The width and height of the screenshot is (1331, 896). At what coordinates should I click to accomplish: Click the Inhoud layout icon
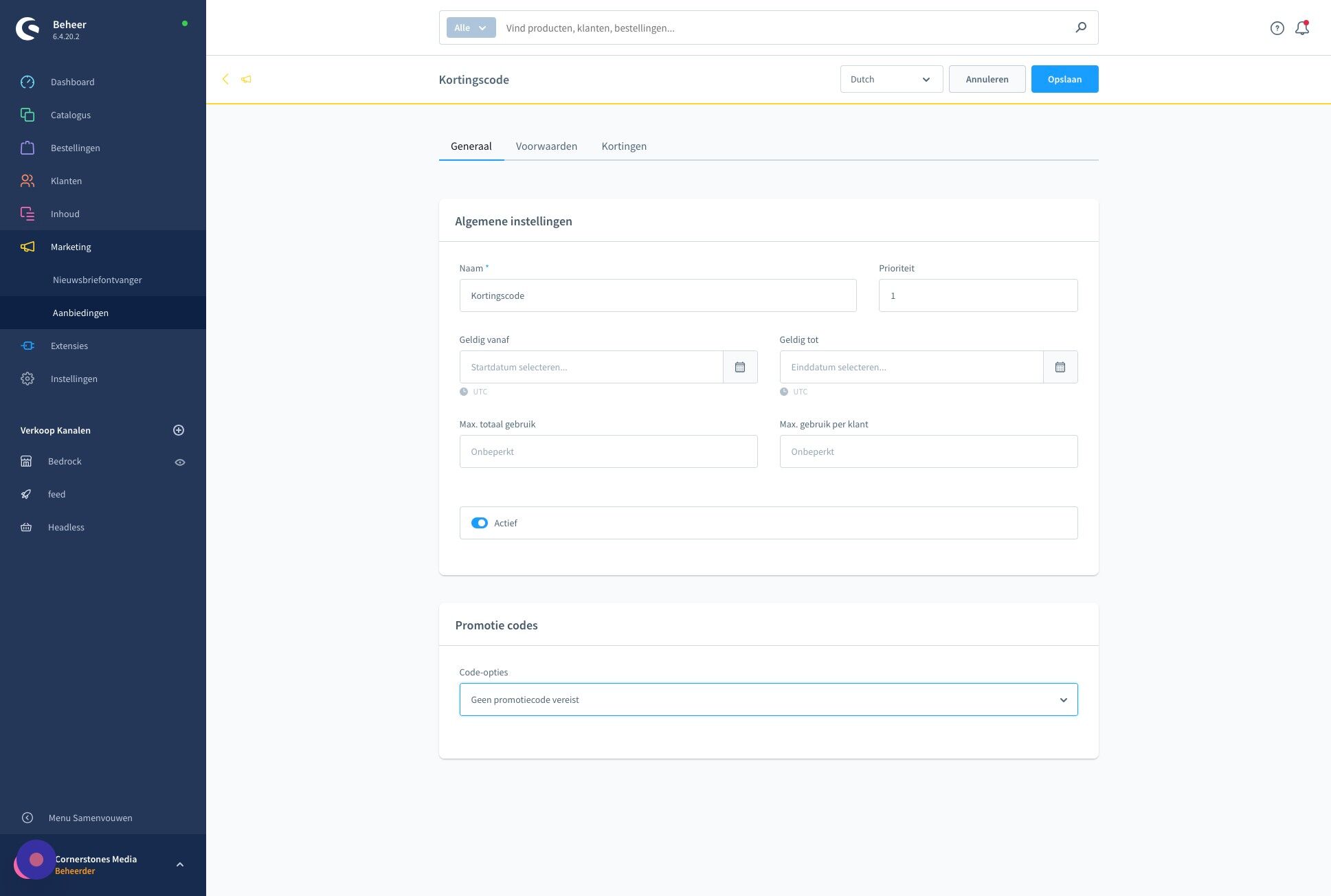[27, 214]
